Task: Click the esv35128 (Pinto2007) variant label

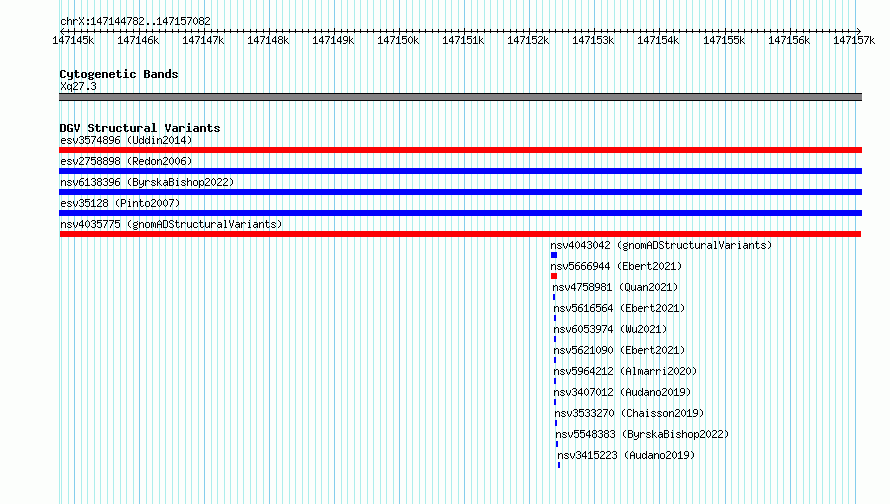Action: click(x=120, y=203)
